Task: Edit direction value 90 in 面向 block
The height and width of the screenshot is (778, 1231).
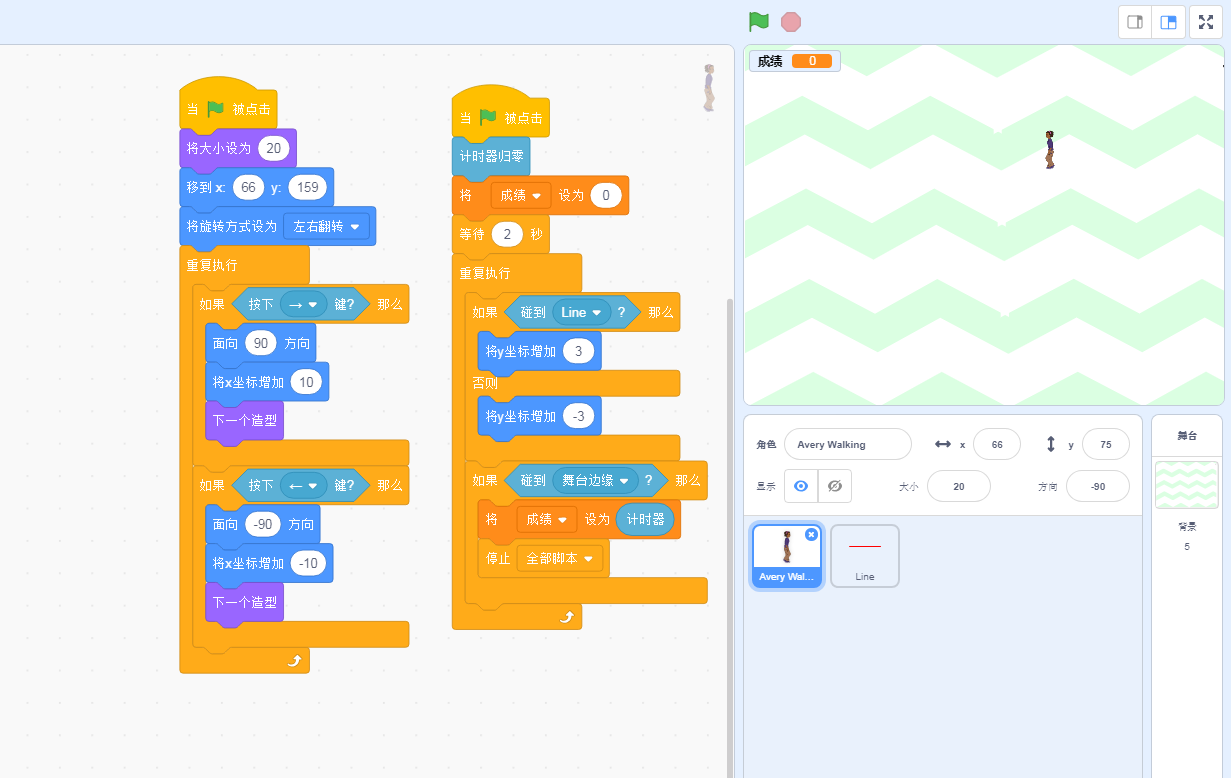Action: click(262, 343)
